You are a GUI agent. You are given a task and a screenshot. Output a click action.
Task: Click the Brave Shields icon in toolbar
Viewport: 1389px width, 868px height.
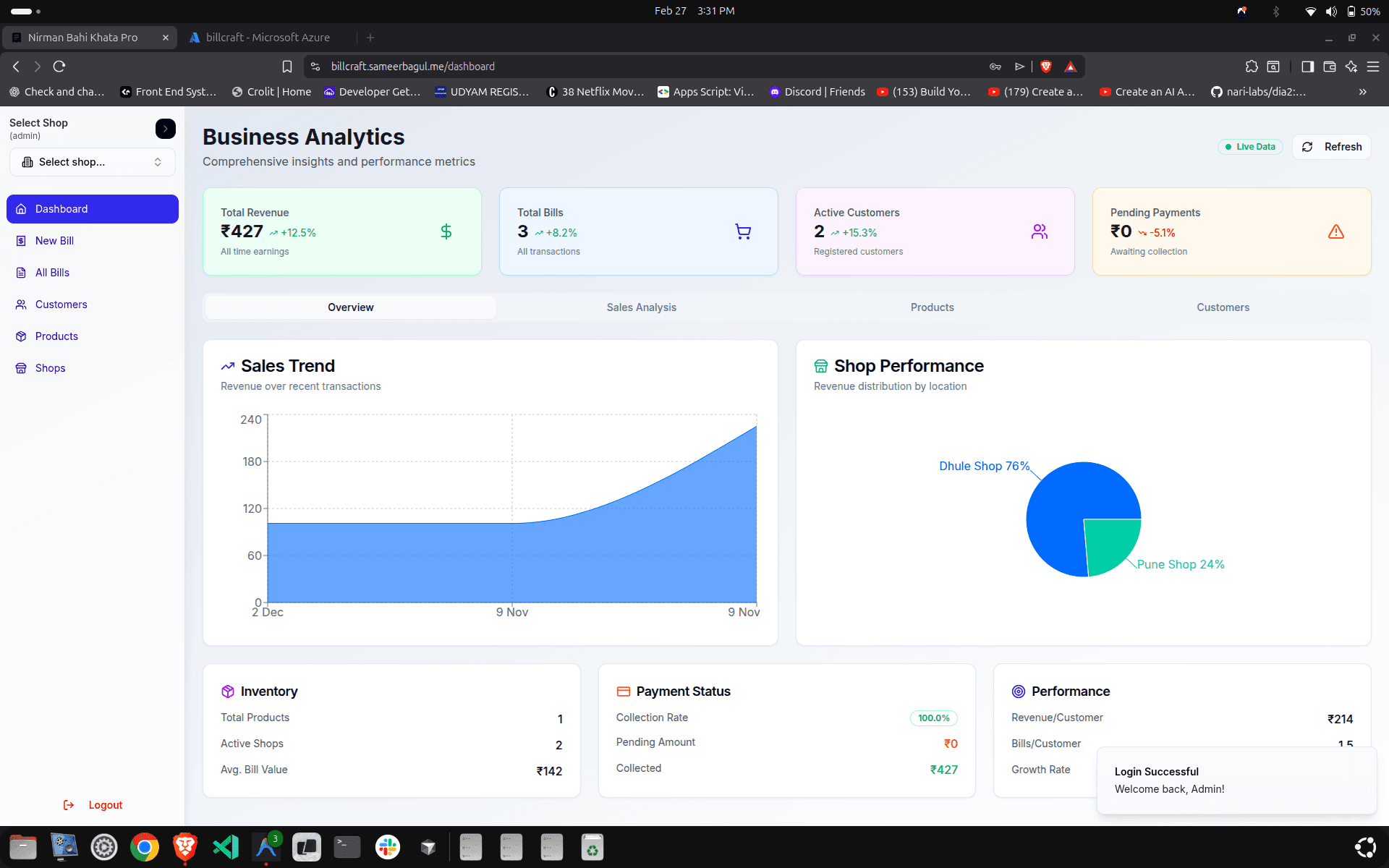click(x=1045, y=66)
